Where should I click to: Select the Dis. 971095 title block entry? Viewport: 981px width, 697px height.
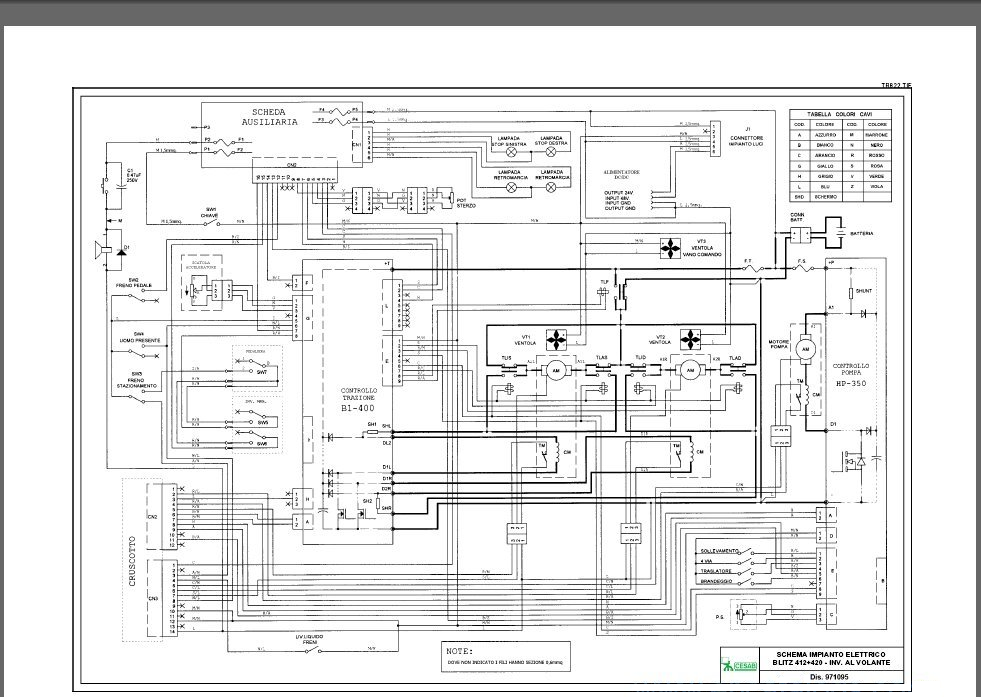coord(828,676)
